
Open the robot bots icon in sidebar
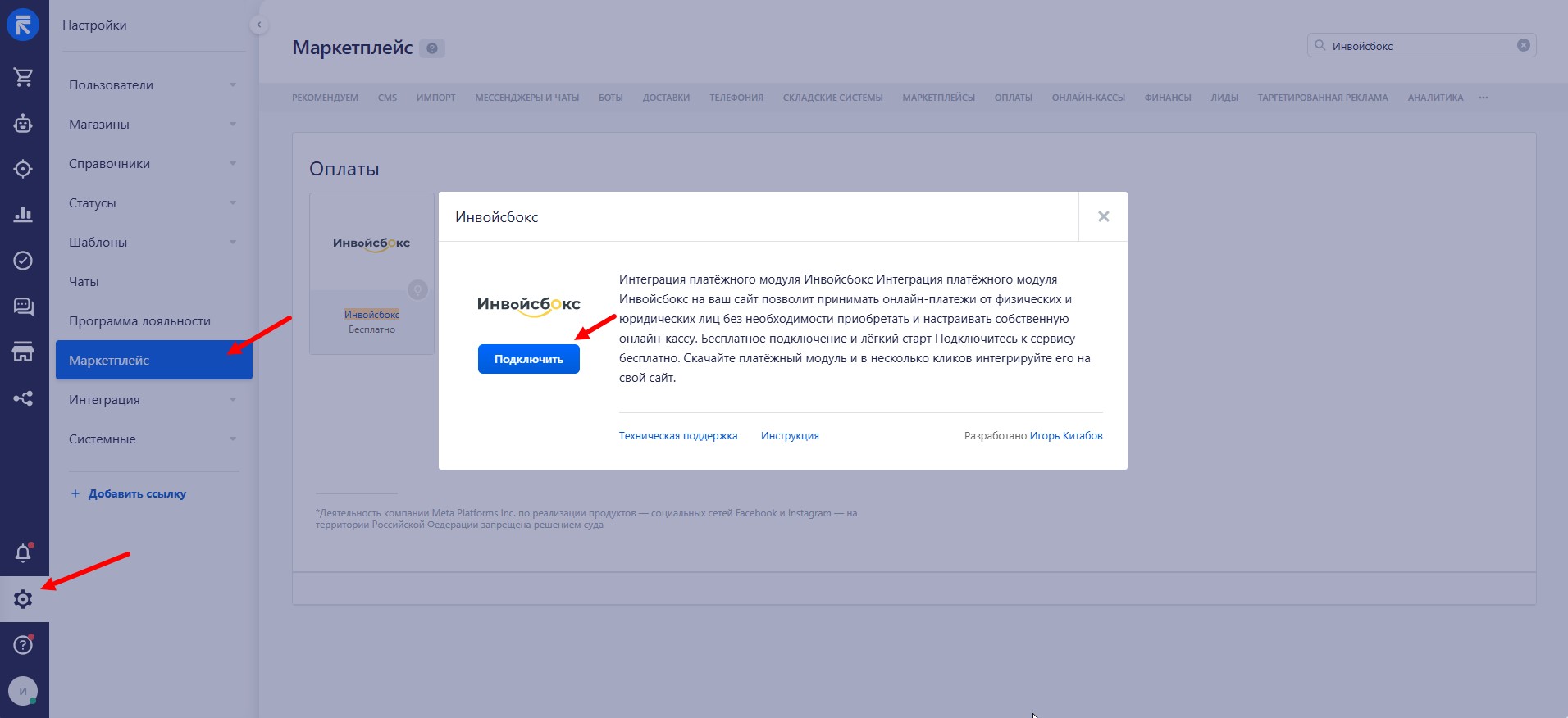pos(23,124)
